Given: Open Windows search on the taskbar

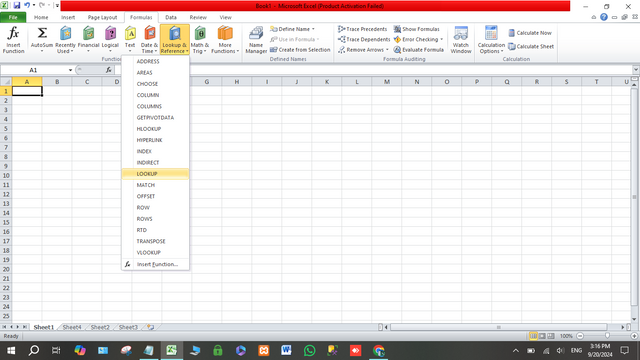Looking at the screenshot, I should coord(34,350).
